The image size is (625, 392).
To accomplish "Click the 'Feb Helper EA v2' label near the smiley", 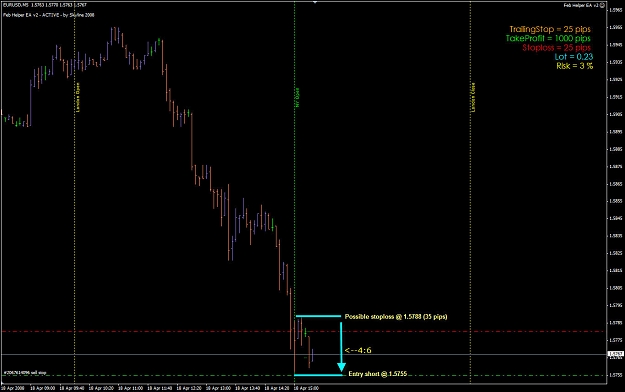I will click(581, 5).
